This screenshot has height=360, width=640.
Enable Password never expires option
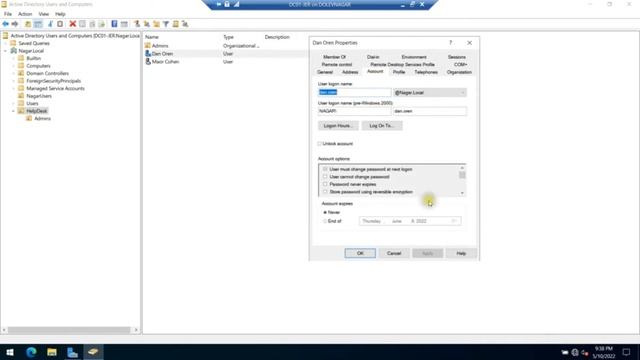(x=325, y=184)
